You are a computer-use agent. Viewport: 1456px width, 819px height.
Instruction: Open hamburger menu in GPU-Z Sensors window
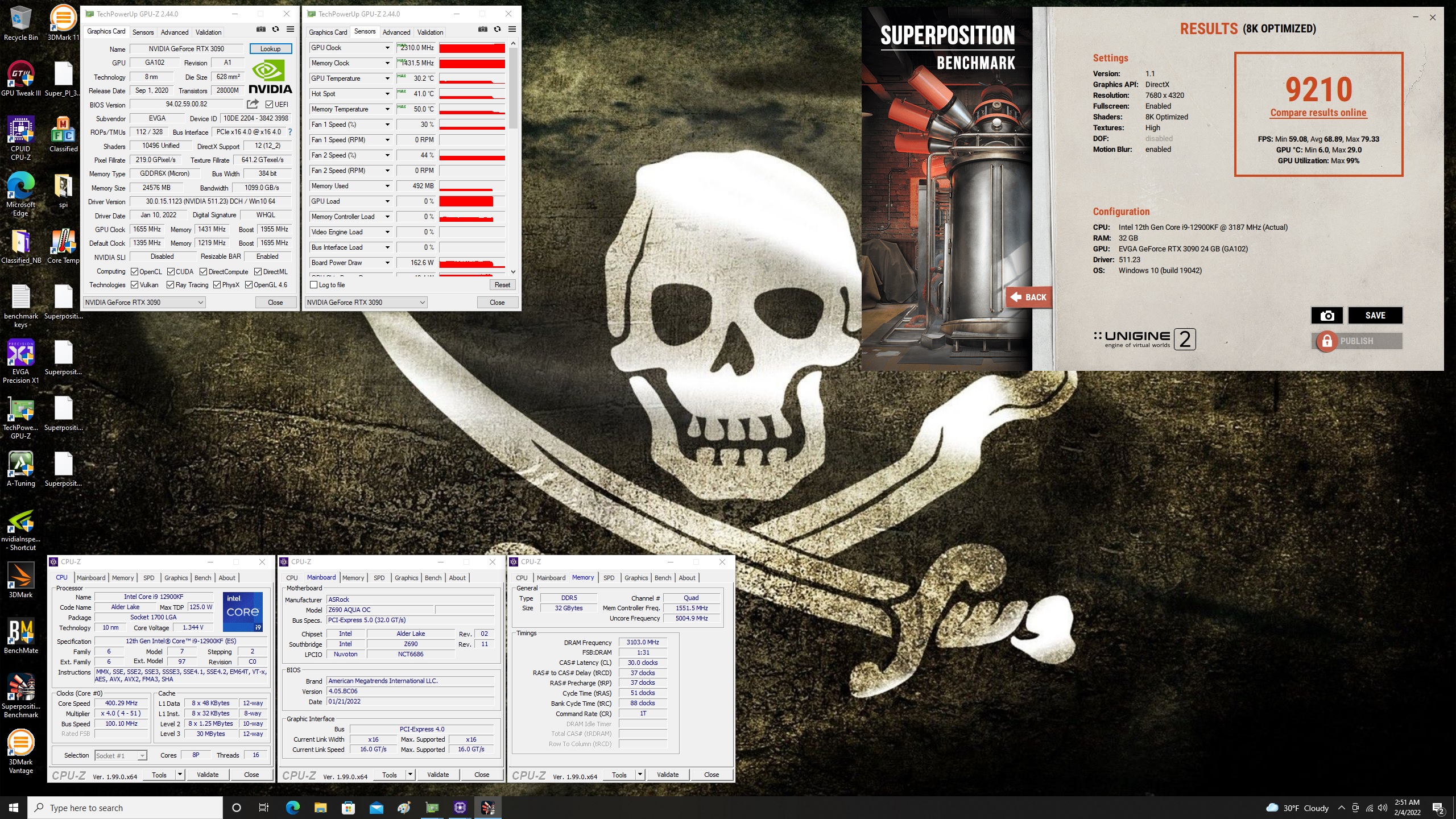pos(512,30)
